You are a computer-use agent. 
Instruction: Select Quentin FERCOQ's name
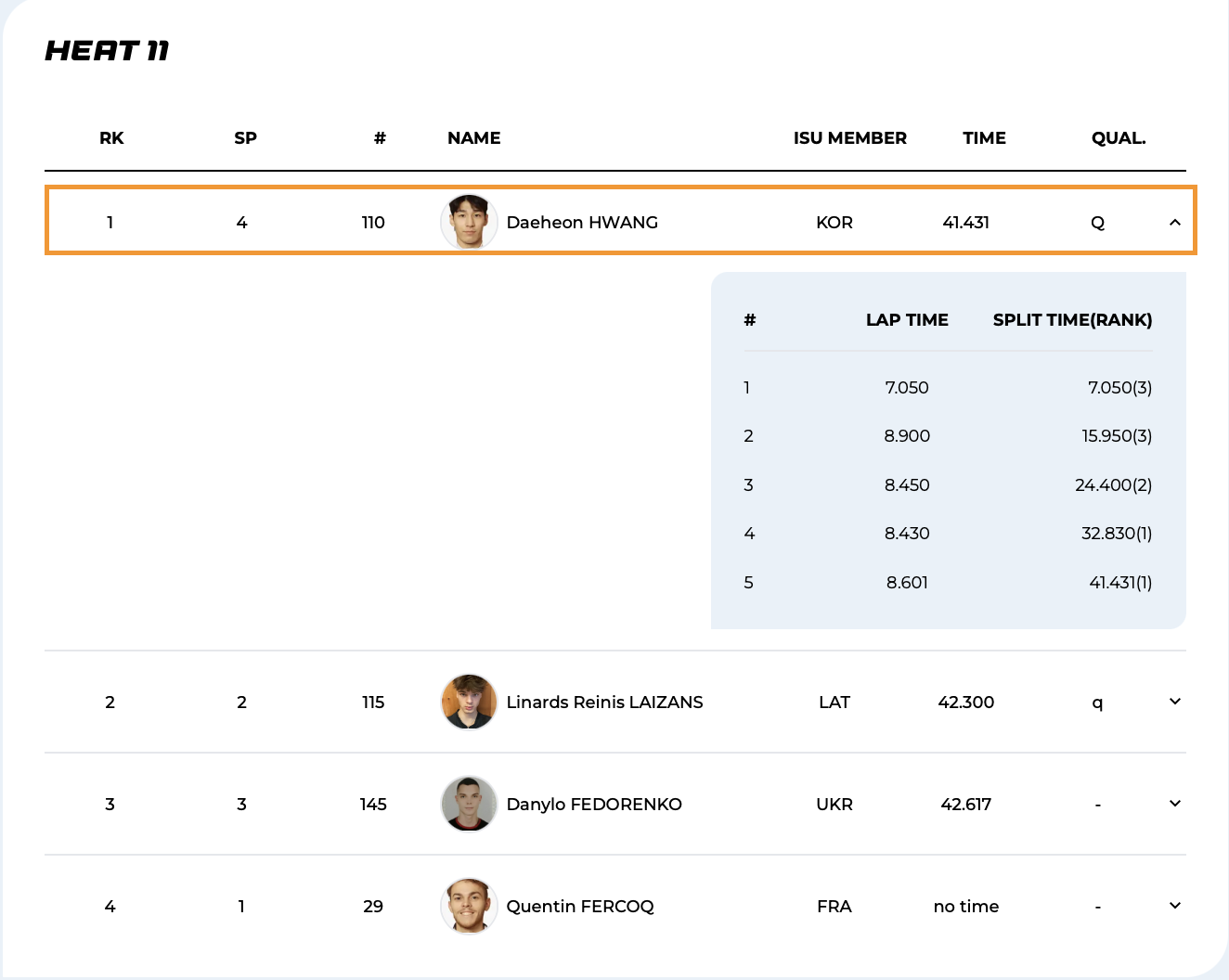click(580, 907)
